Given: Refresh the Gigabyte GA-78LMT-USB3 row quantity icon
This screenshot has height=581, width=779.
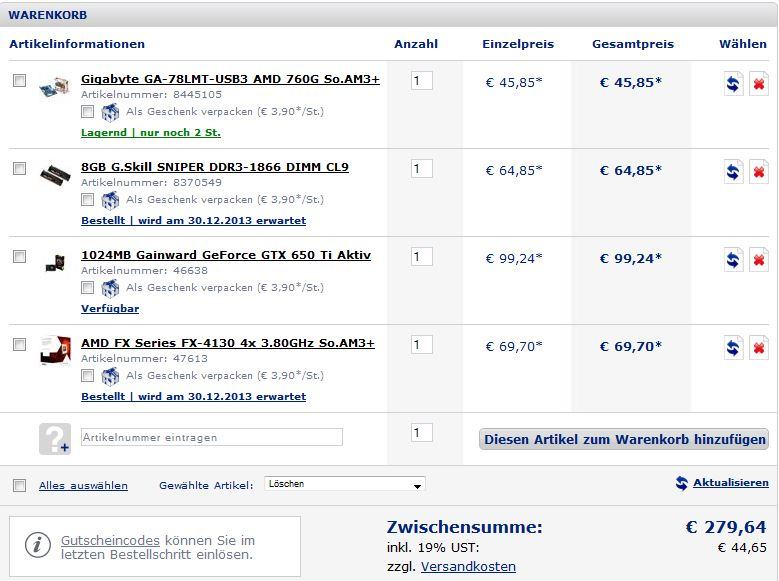Looking at the screenshot, I should click(x=733, y=83).
